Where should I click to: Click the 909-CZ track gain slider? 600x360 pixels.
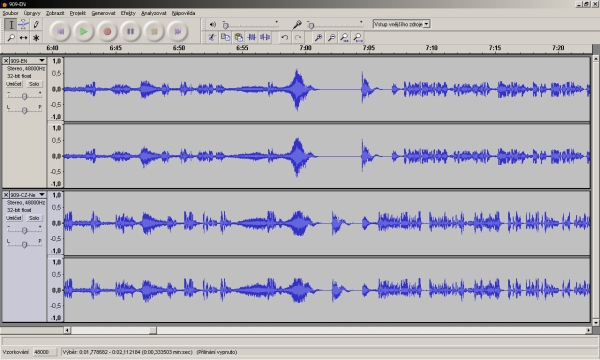(24, 230)
